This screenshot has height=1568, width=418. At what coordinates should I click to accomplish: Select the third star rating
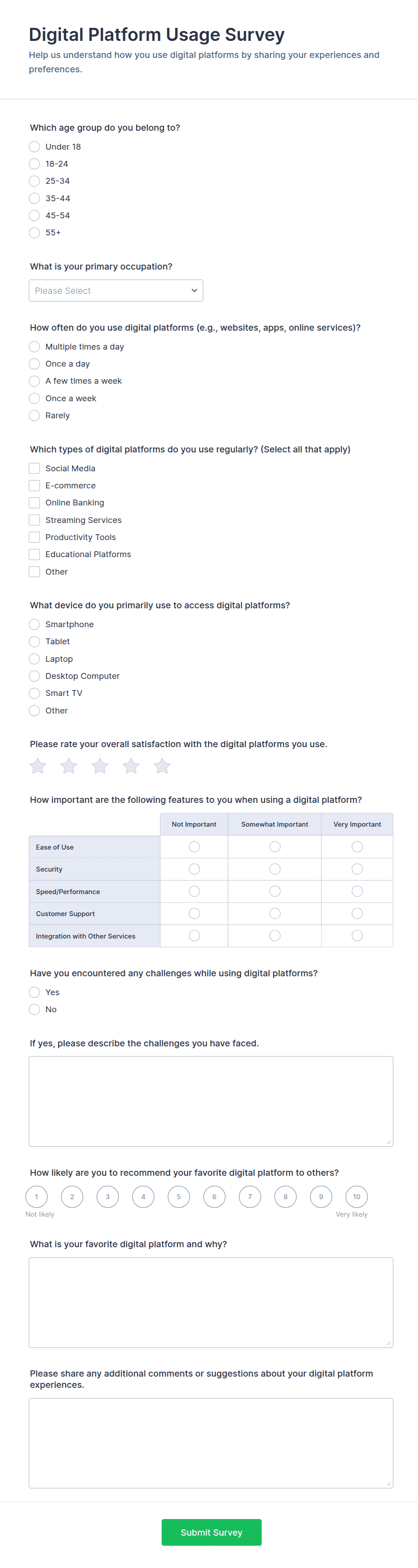pyautogui.click(x=100, y=766)
